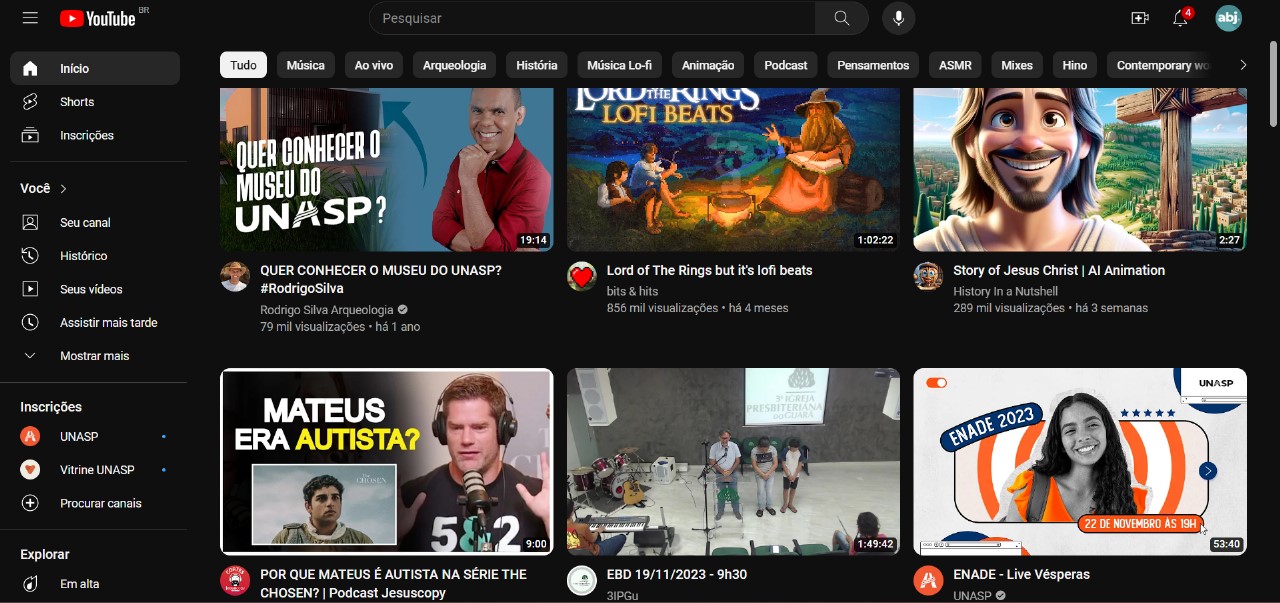This screenshot has height=603, width=1280.
Task: Select the História filter chip
Action: click(537, 65)
